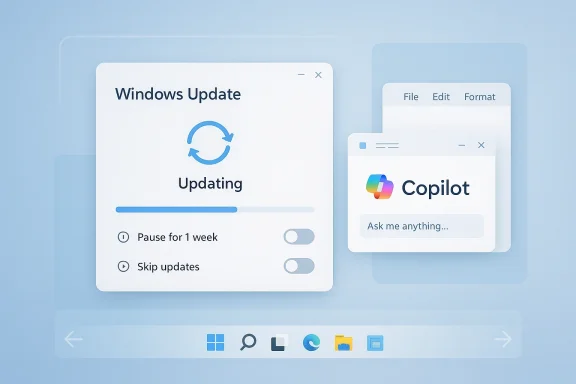Screen dimensions: 576x384
Task: Click the Skip updates label
Action: (x=168, y=266)
